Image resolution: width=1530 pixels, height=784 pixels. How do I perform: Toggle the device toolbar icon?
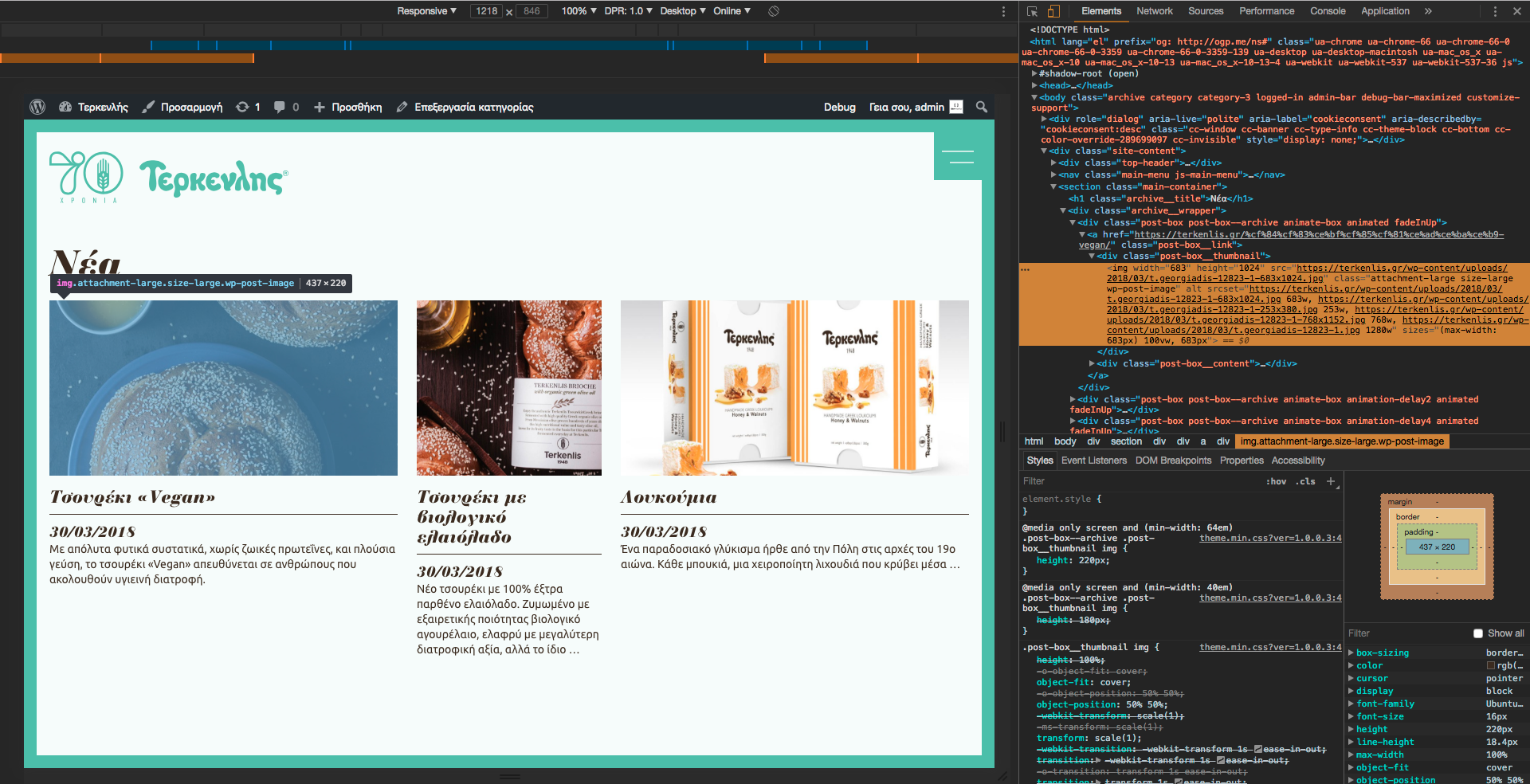click(1053, 11)
